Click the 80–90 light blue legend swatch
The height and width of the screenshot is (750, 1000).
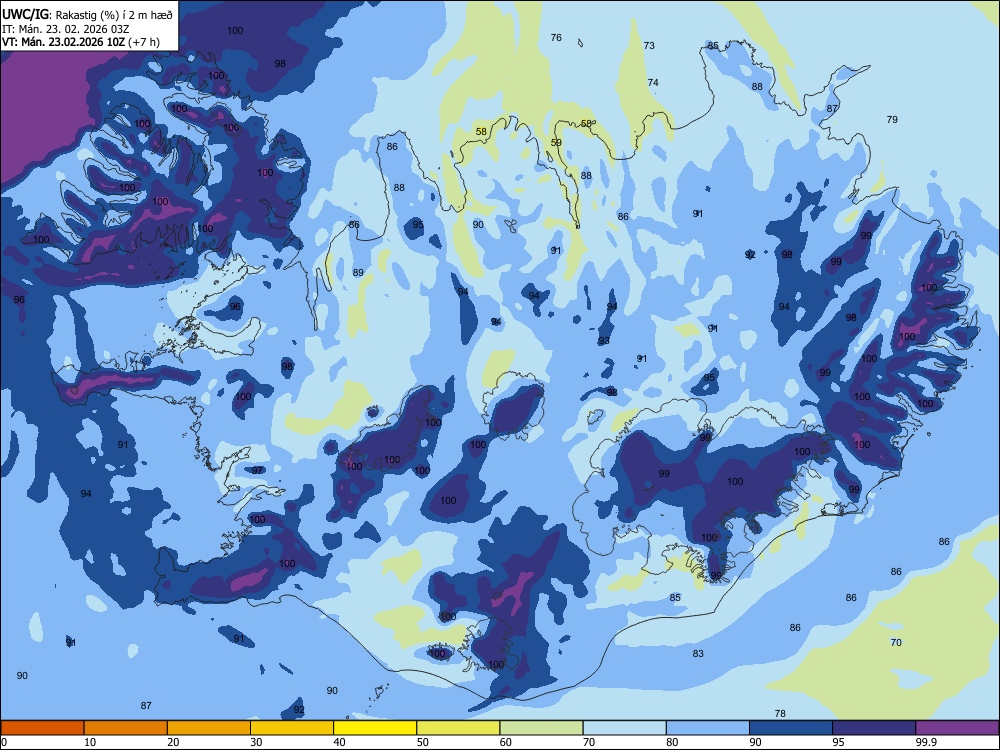708,728
